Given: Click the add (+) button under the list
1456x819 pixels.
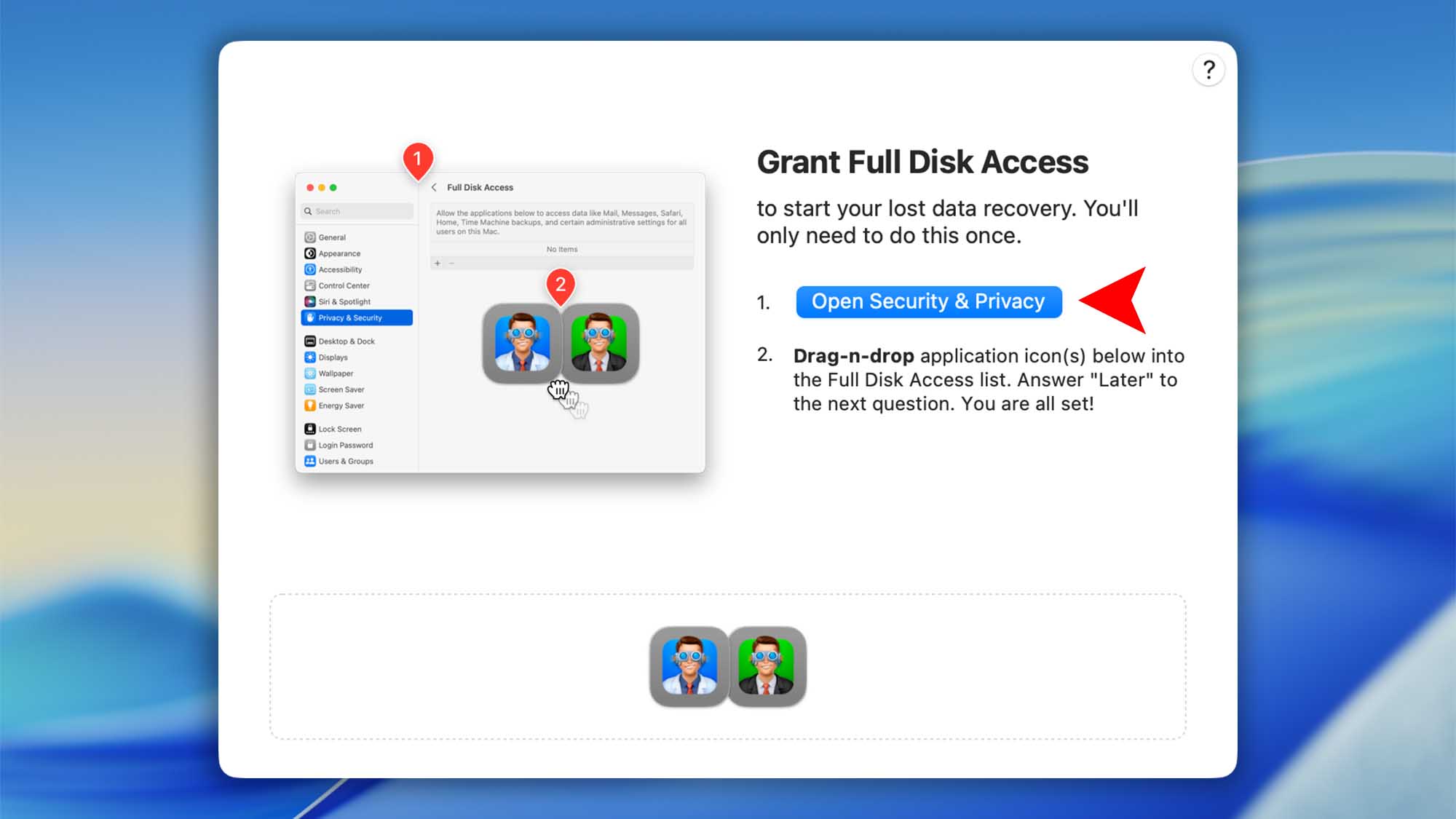Looking at the screenshot, I should (438, 263).
